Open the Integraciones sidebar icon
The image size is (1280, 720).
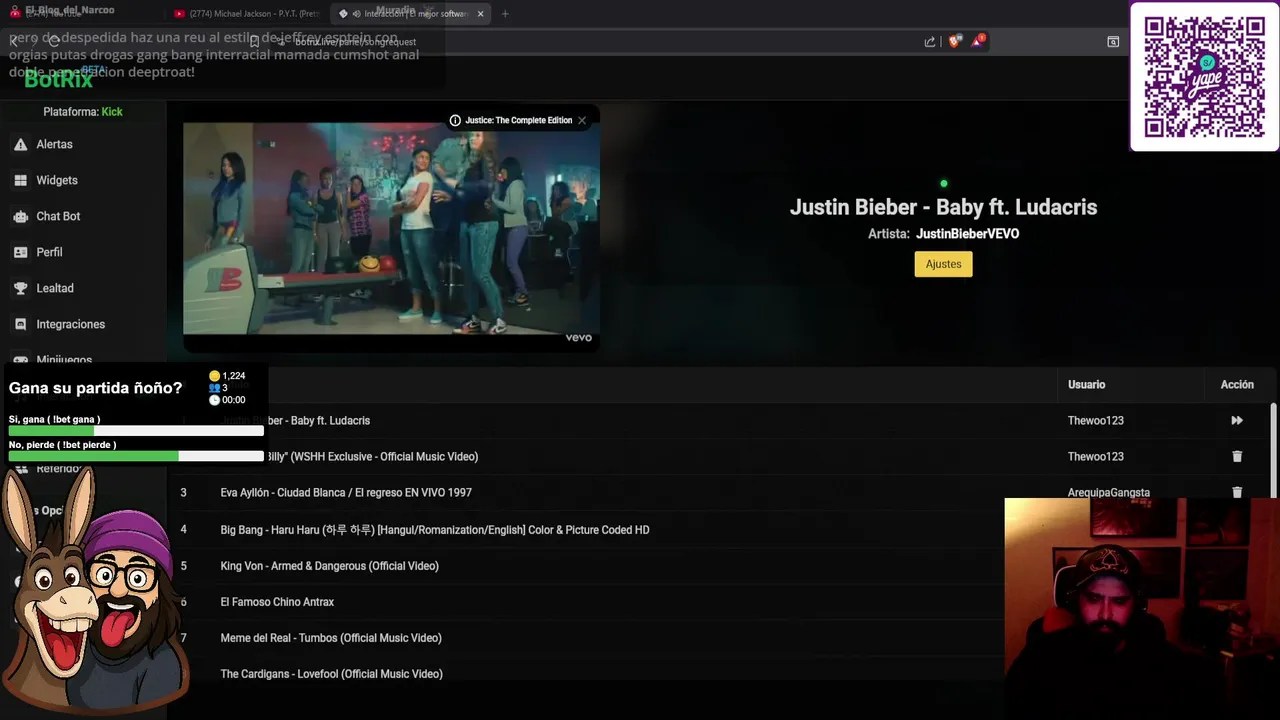click(20, 325)
